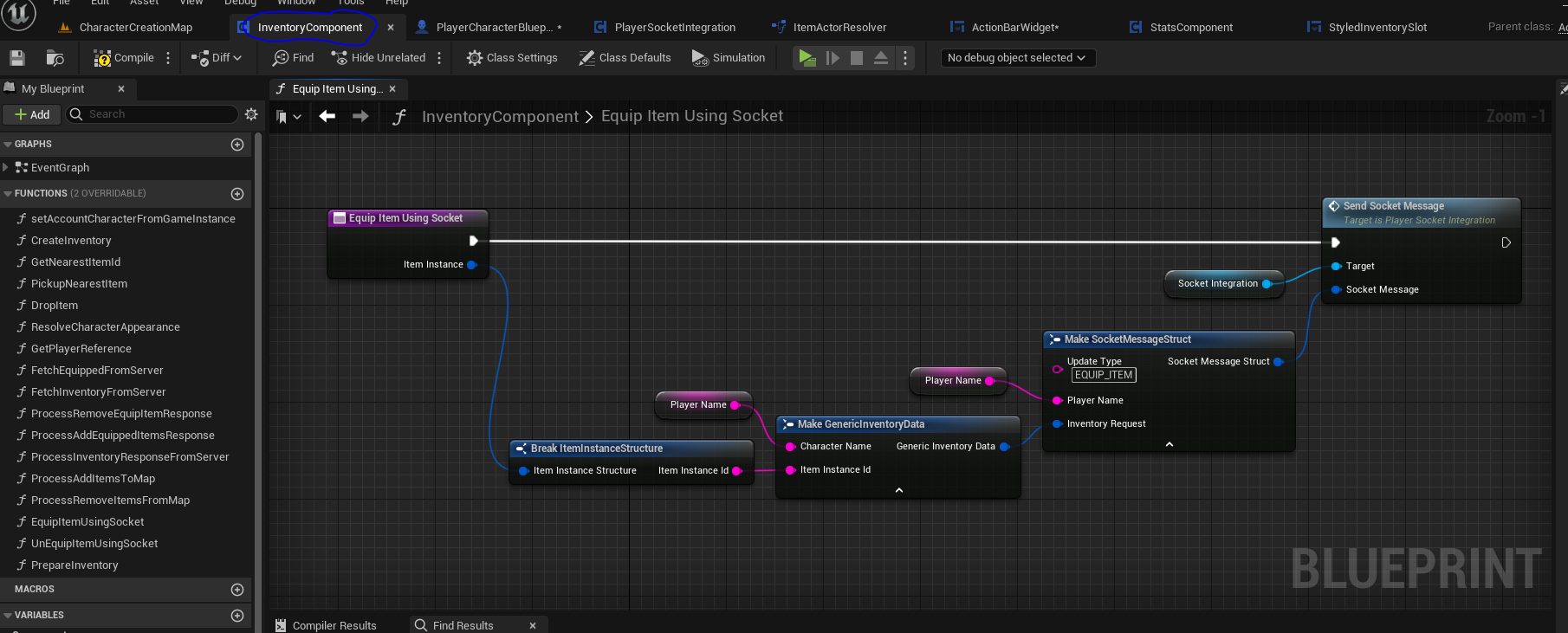Click the Item Instance Id output pin

tap(737, 470)
